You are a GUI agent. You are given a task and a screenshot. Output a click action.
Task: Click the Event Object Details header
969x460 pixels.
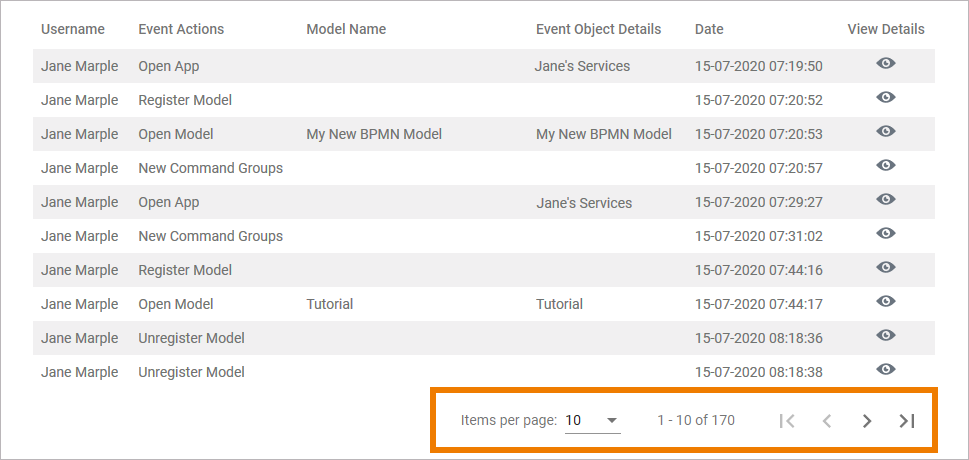tap(598, 29)
